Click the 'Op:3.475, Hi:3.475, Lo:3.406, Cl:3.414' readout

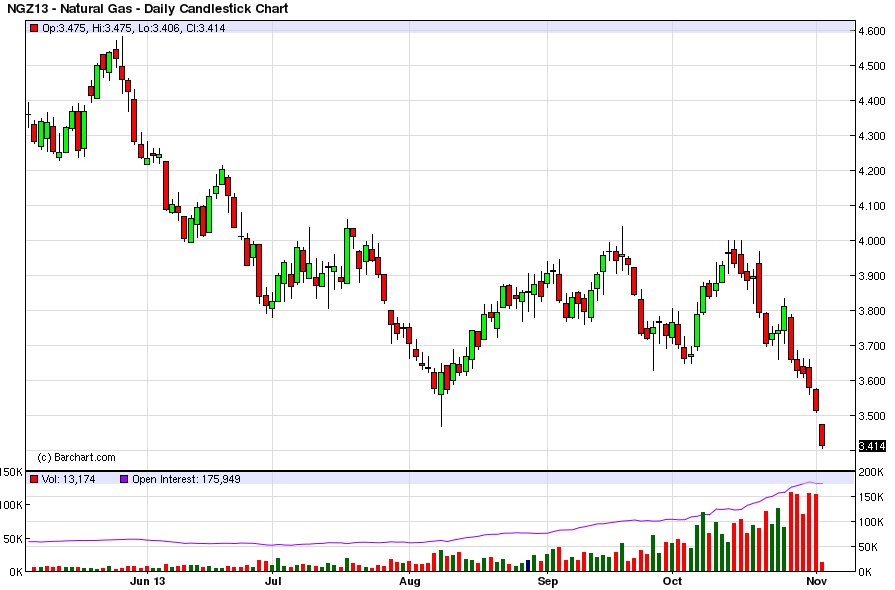coord(134,28)
